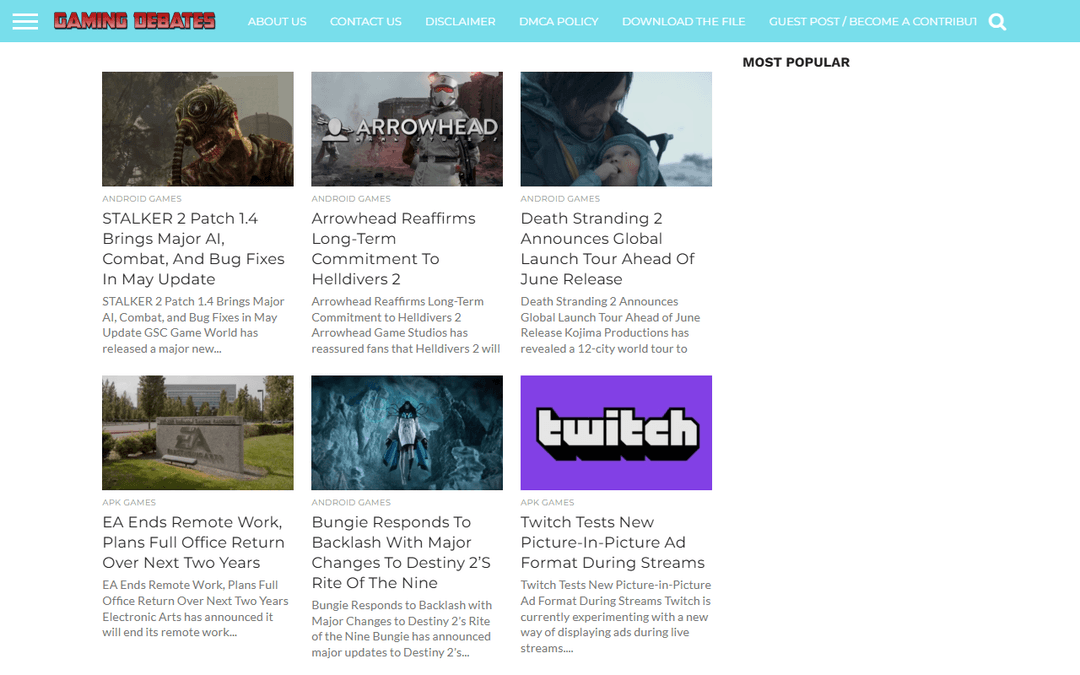Image resolution: width=1080 pixels, height=675 pixels.
Task: Click excerpt mentioning 'Electronic Arts has announced'
Action: (x=196, y=608)
